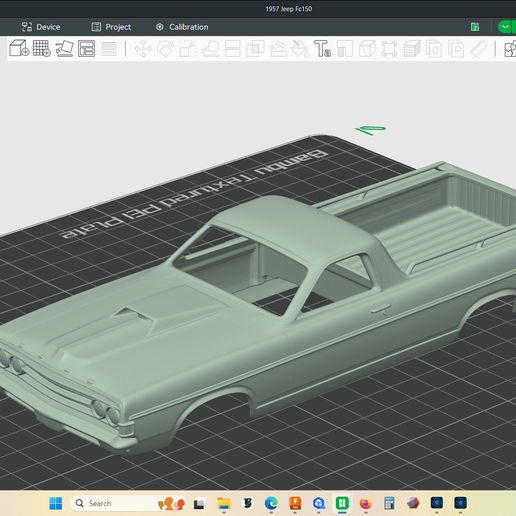516x516 pixels.
Task: Open Firefox from the taskbar
Action: pos(366,503)
